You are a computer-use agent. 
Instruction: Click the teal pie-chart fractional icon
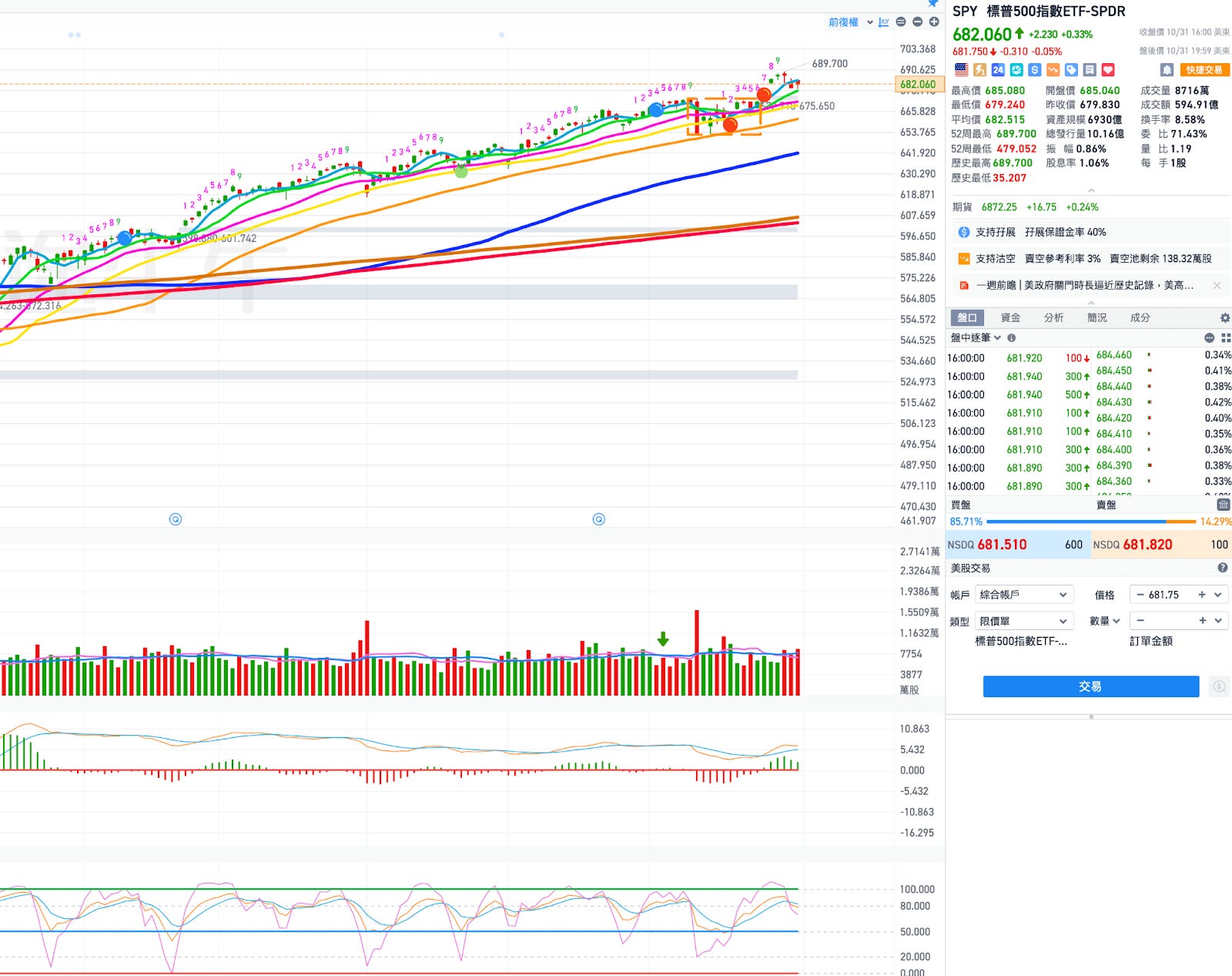[x=1016, y=69]
